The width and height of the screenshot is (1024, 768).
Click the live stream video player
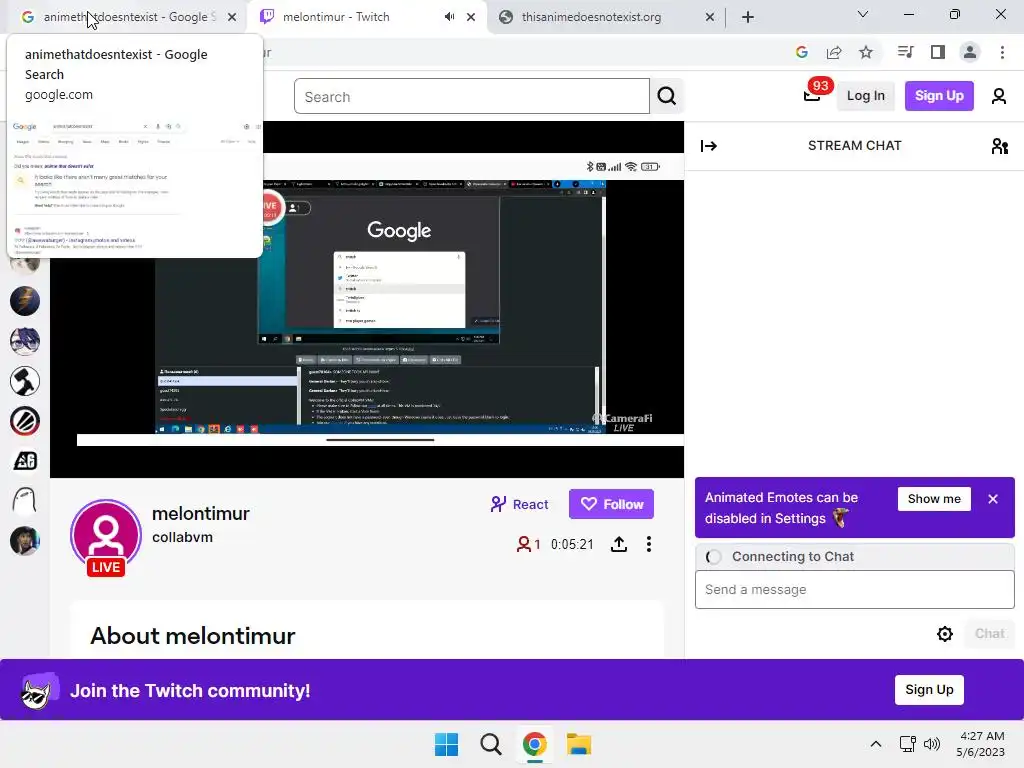(367, 300)
